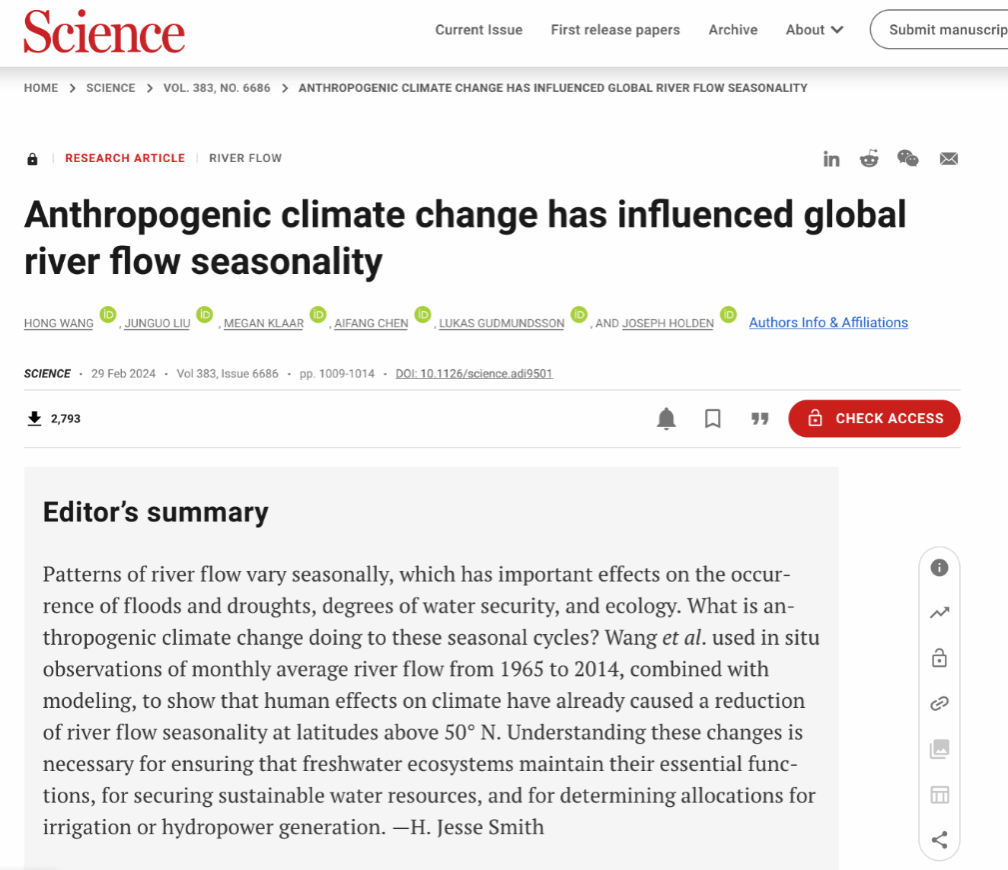Open Current Issue menu item
The width and height of the screenshot is (1008, 870).
tap(479, 30)
